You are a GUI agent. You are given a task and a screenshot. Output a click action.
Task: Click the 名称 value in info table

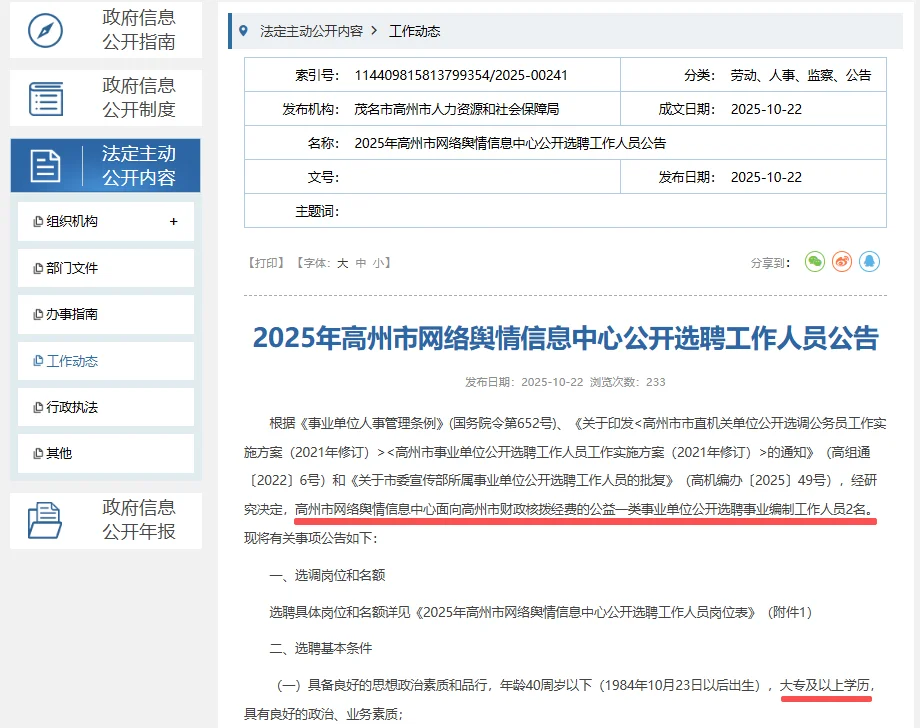(x=510, y=143)
